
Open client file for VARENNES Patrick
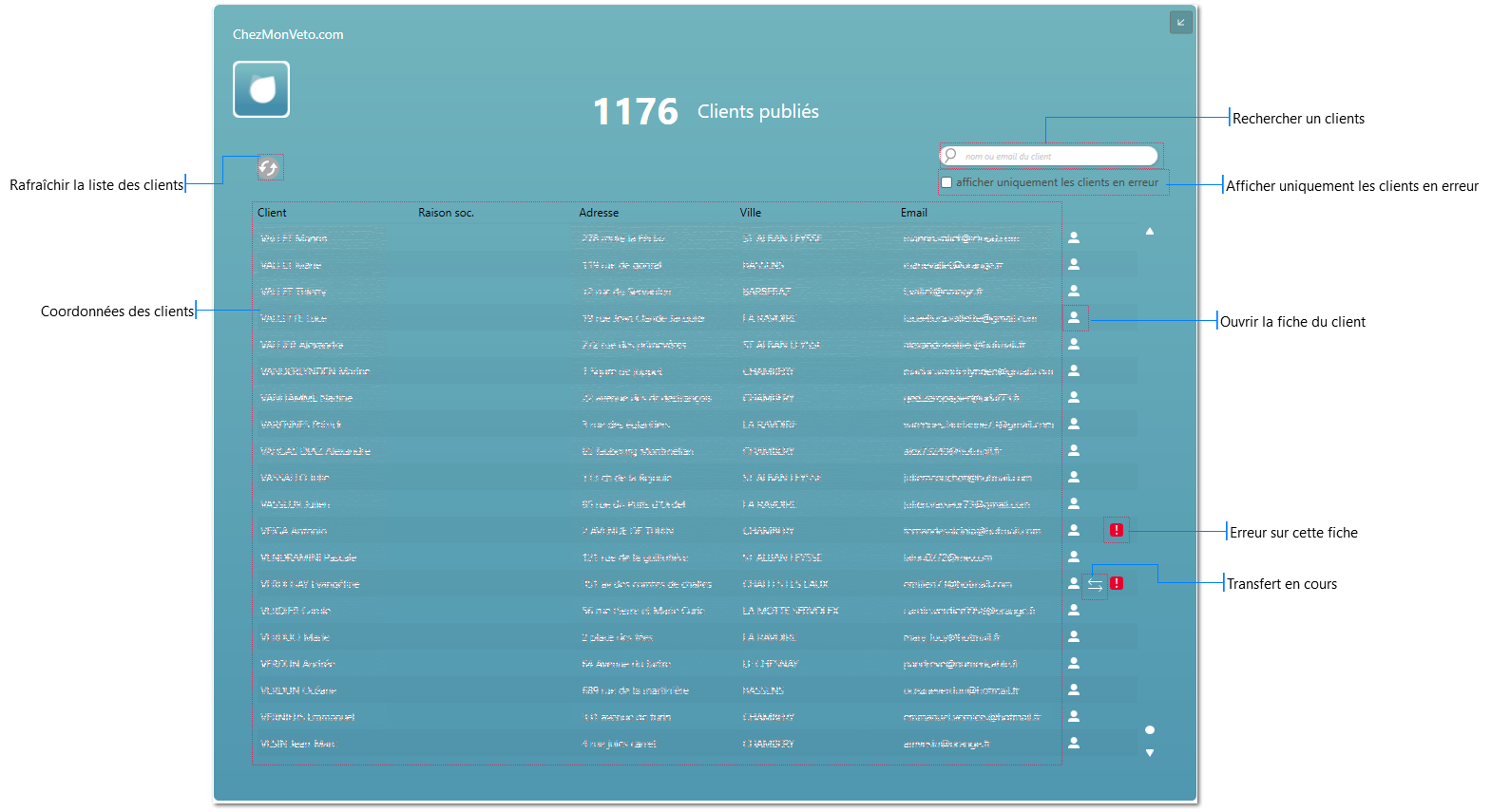point(1074,424)
